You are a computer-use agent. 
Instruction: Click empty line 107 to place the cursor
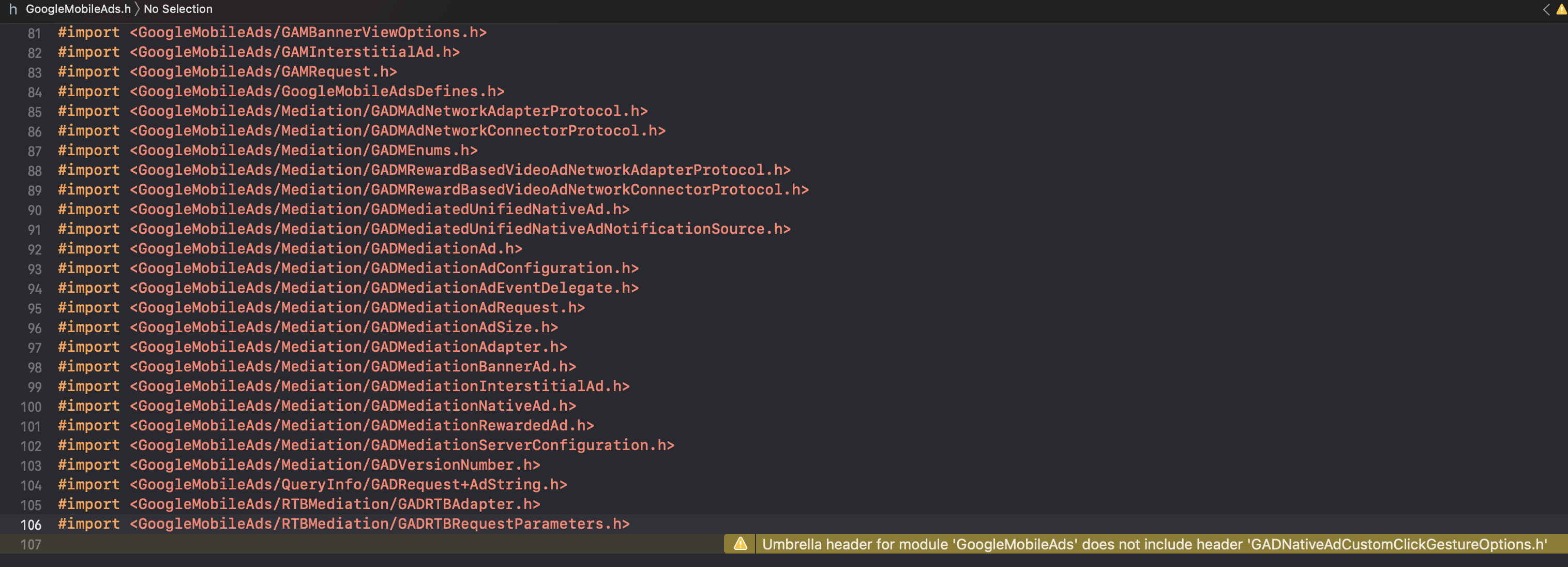tap(244, 544)
